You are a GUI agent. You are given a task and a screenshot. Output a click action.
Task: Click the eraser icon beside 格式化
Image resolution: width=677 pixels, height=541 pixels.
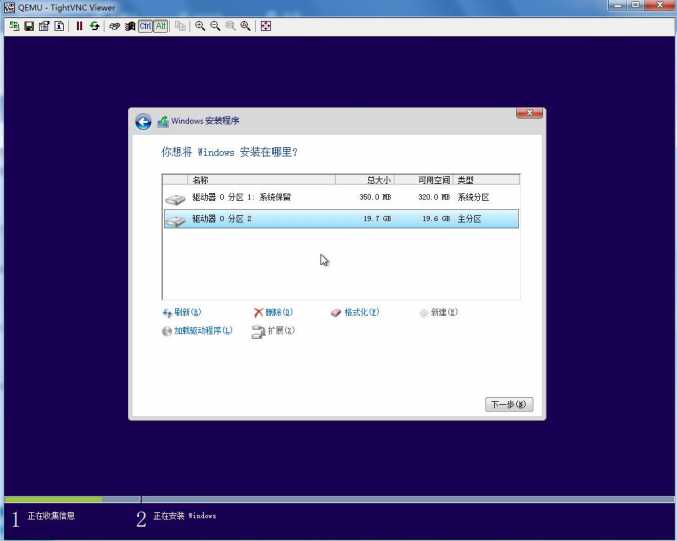point(336,313)
